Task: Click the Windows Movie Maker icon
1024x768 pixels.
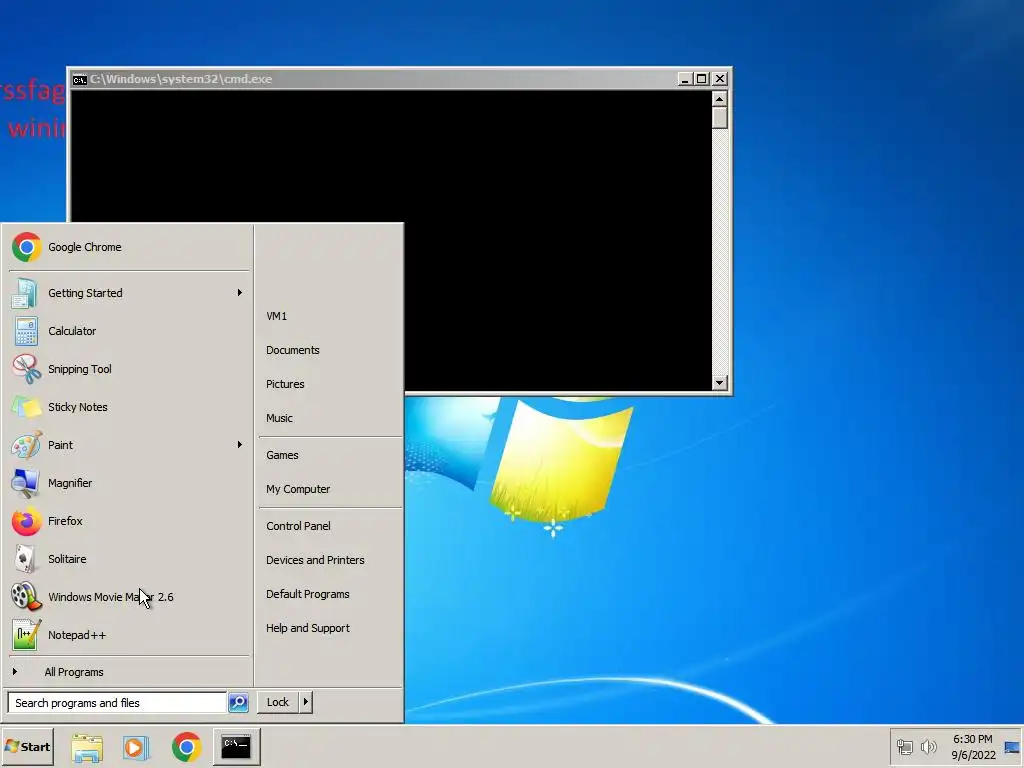Action: (x=26, y=597)
